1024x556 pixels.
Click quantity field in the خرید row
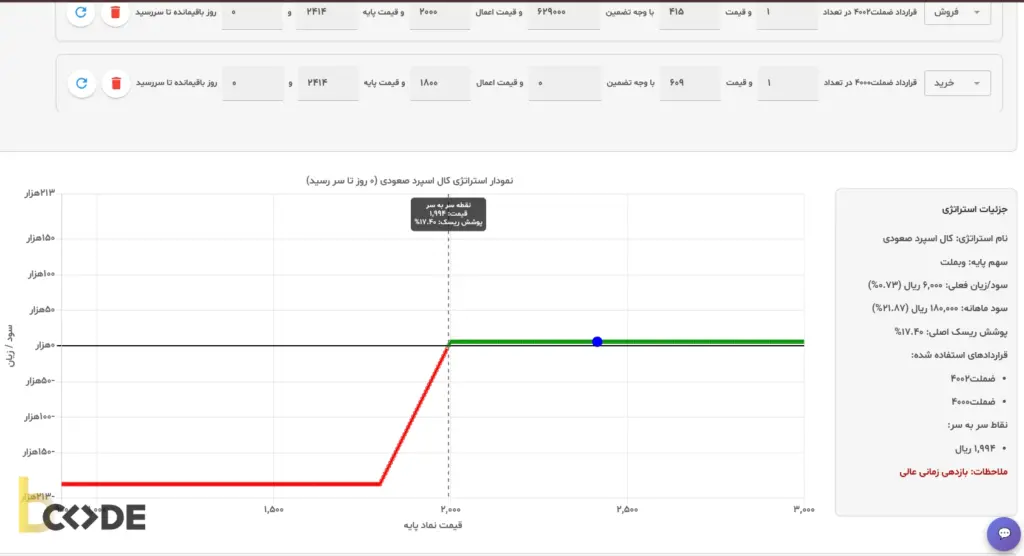point(787,83)
